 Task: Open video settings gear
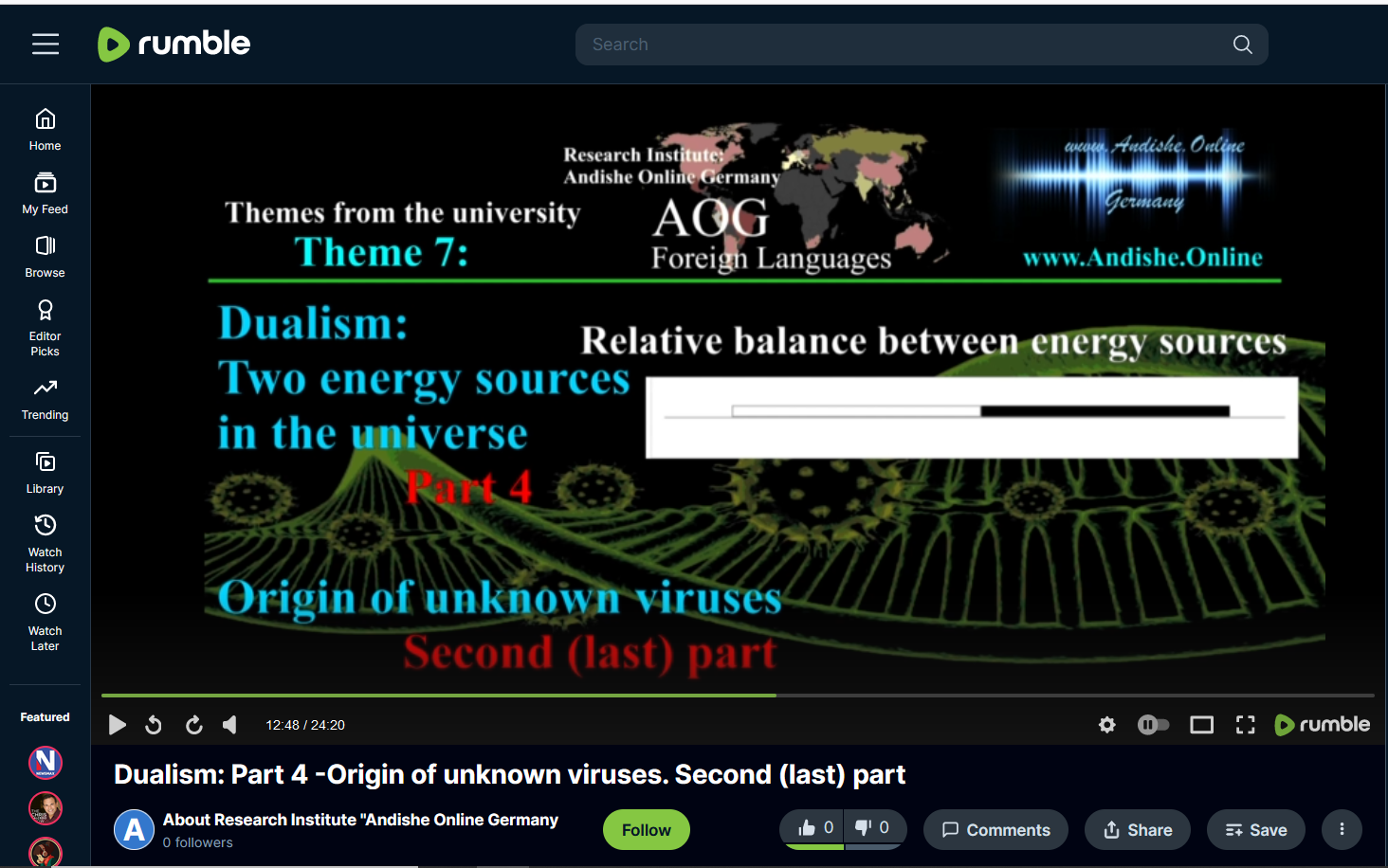1106,725
